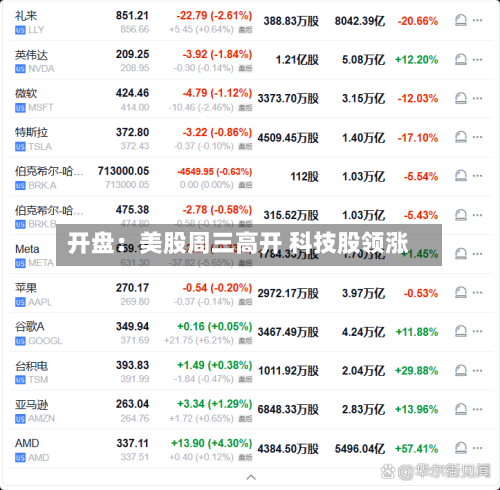Select the US market badge beside TSM
The height and width of the screenshot is (490, 500).
click(x=20, y=380)
